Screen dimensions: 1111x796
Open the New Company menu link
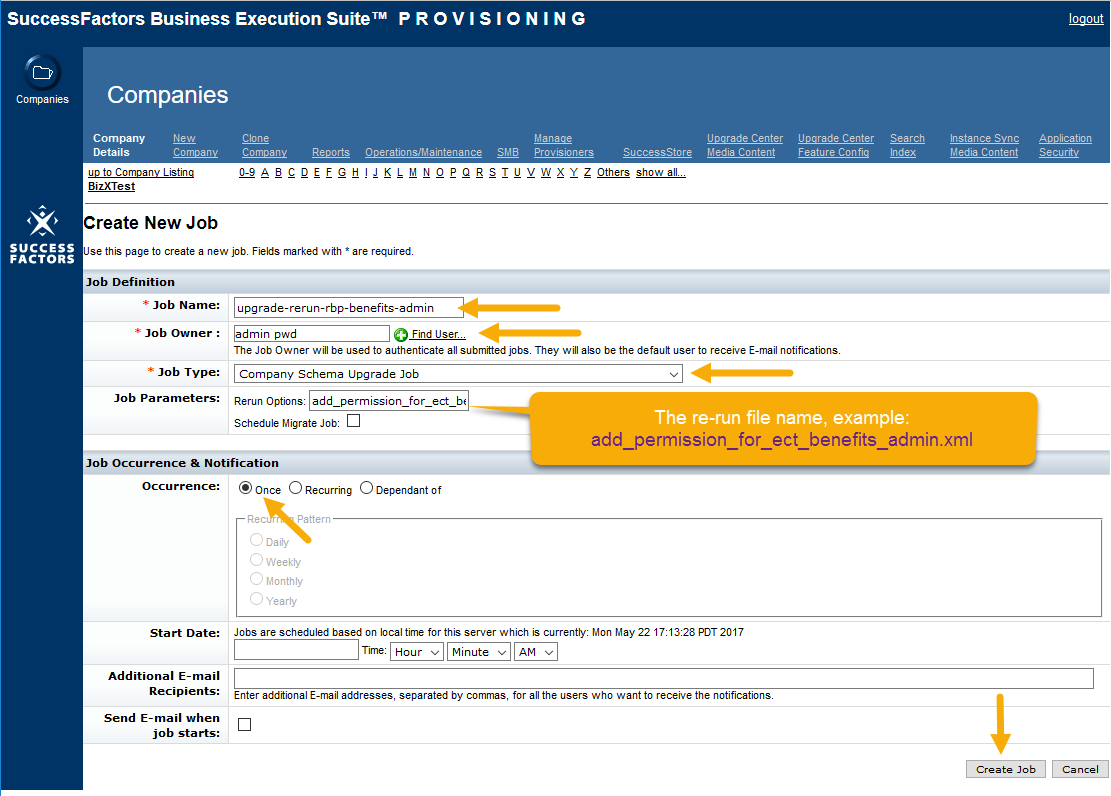pyautogui.click(x=195, y=145)
